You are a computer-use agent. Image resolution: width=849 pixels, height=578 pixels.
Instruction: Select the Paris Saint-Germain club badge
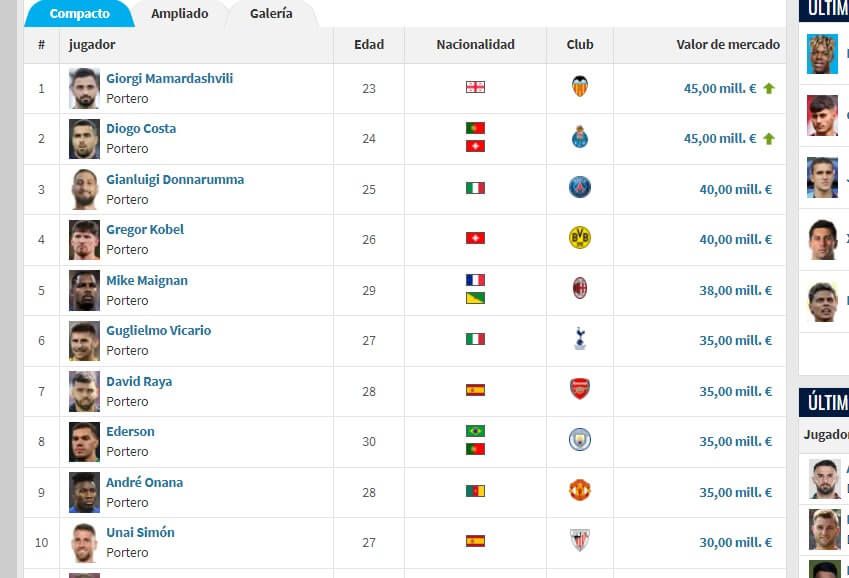pyautogui.click(x=580, y=189)
